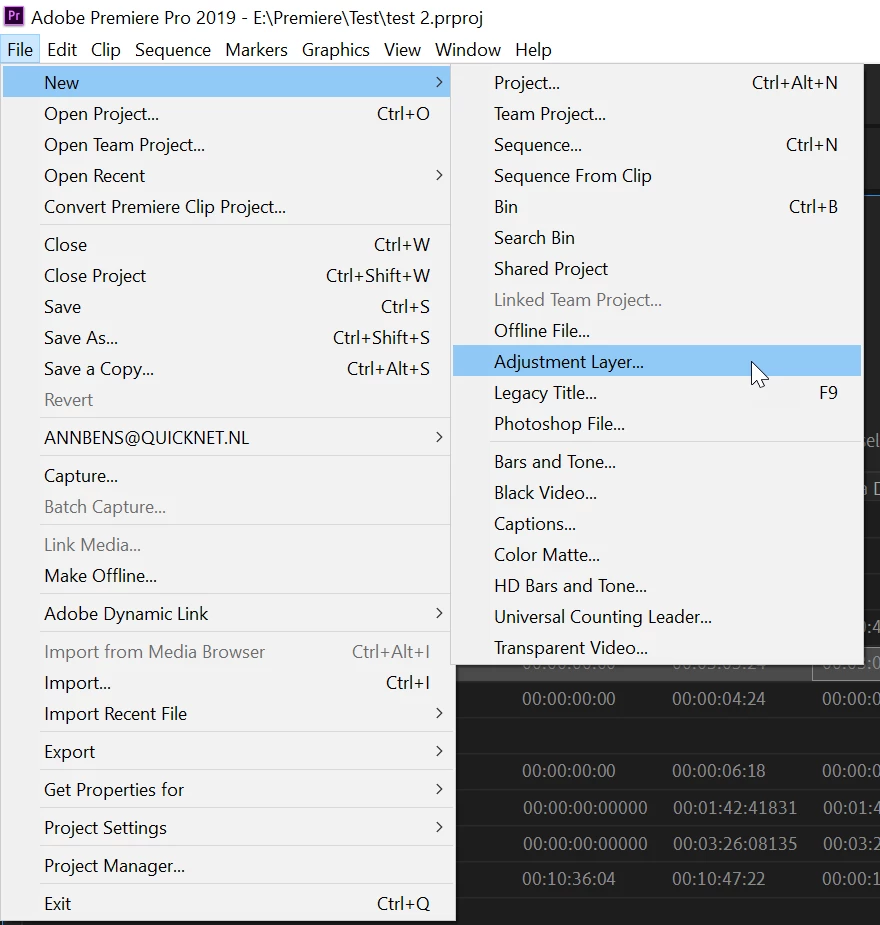
Task: Create a new Team Project
Action: point(656,114)
